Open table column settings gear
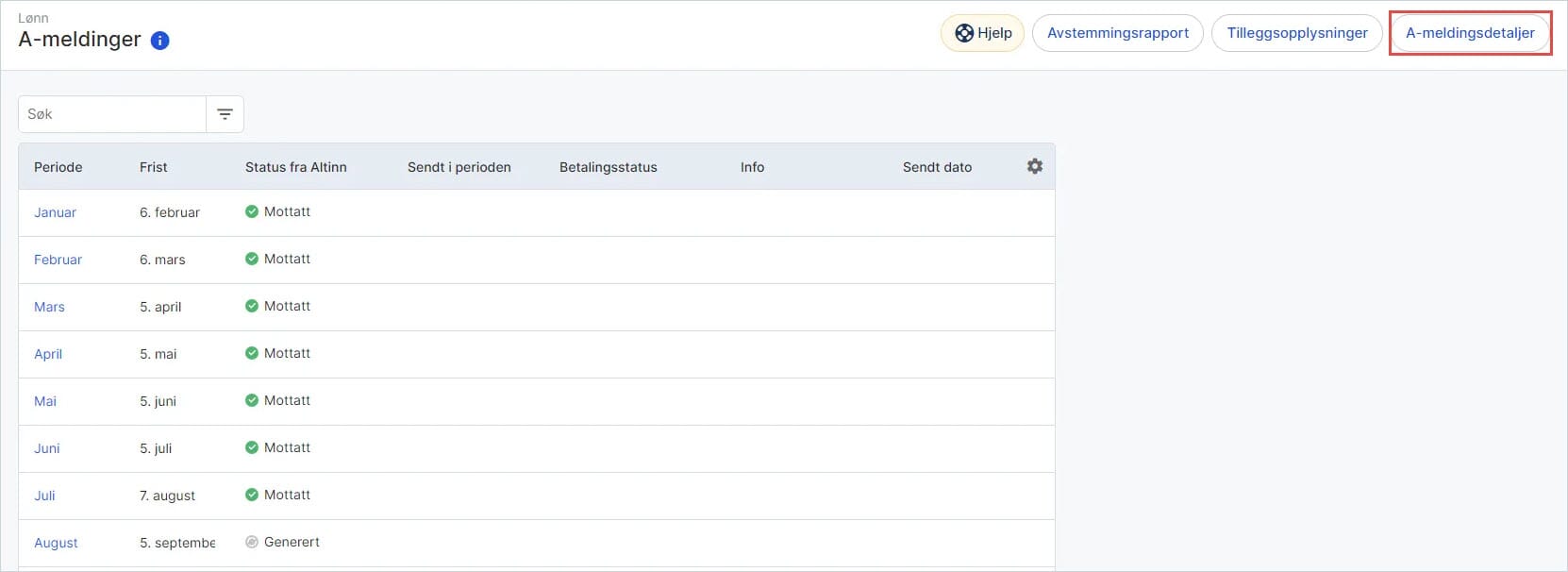Viewport: 1568px width, 572px height. tap(1035, 166)
